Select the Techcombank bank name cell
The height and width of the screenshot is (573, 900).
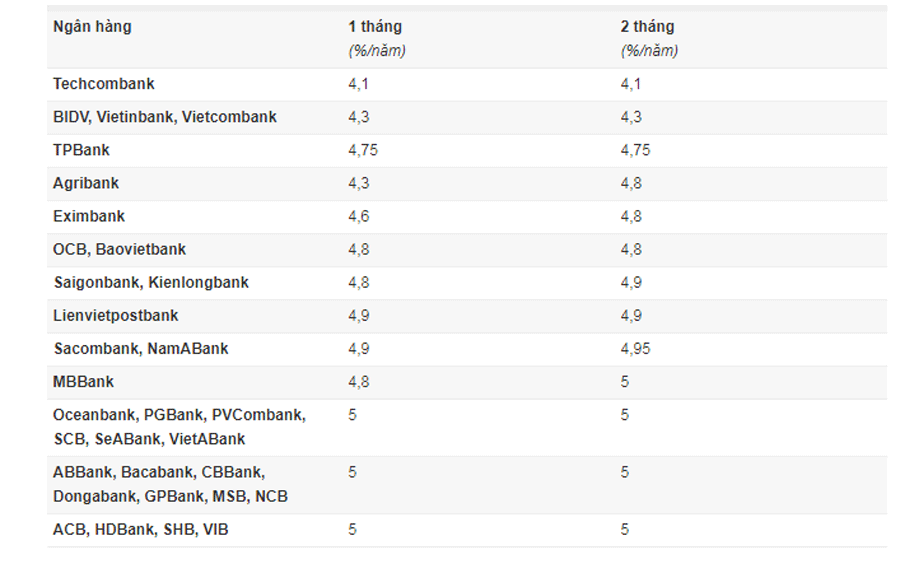pyautogui.click(x=104, y=84)
